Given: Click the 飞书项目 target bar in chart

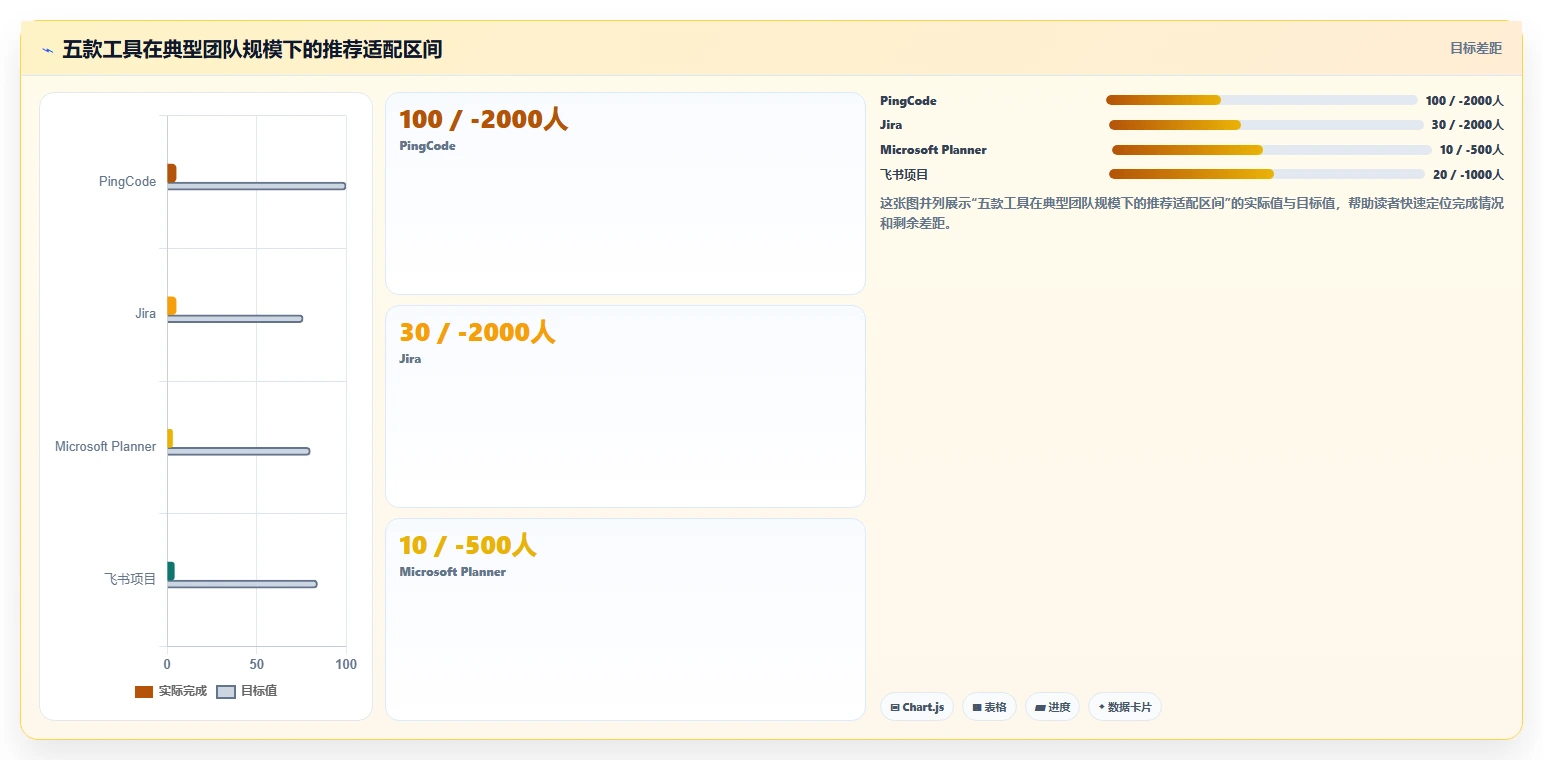Looking at the screenshot, I should pos(242,584).
